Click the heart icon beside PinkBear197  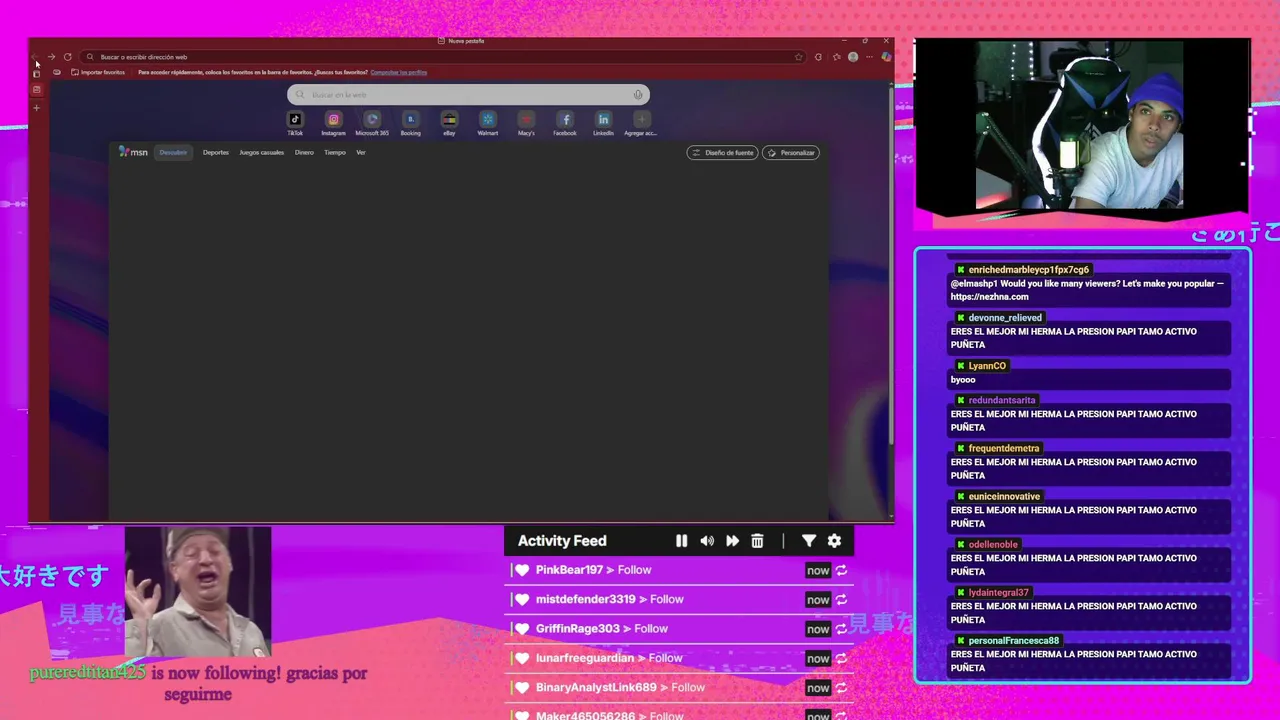click(x=522, y=570)
